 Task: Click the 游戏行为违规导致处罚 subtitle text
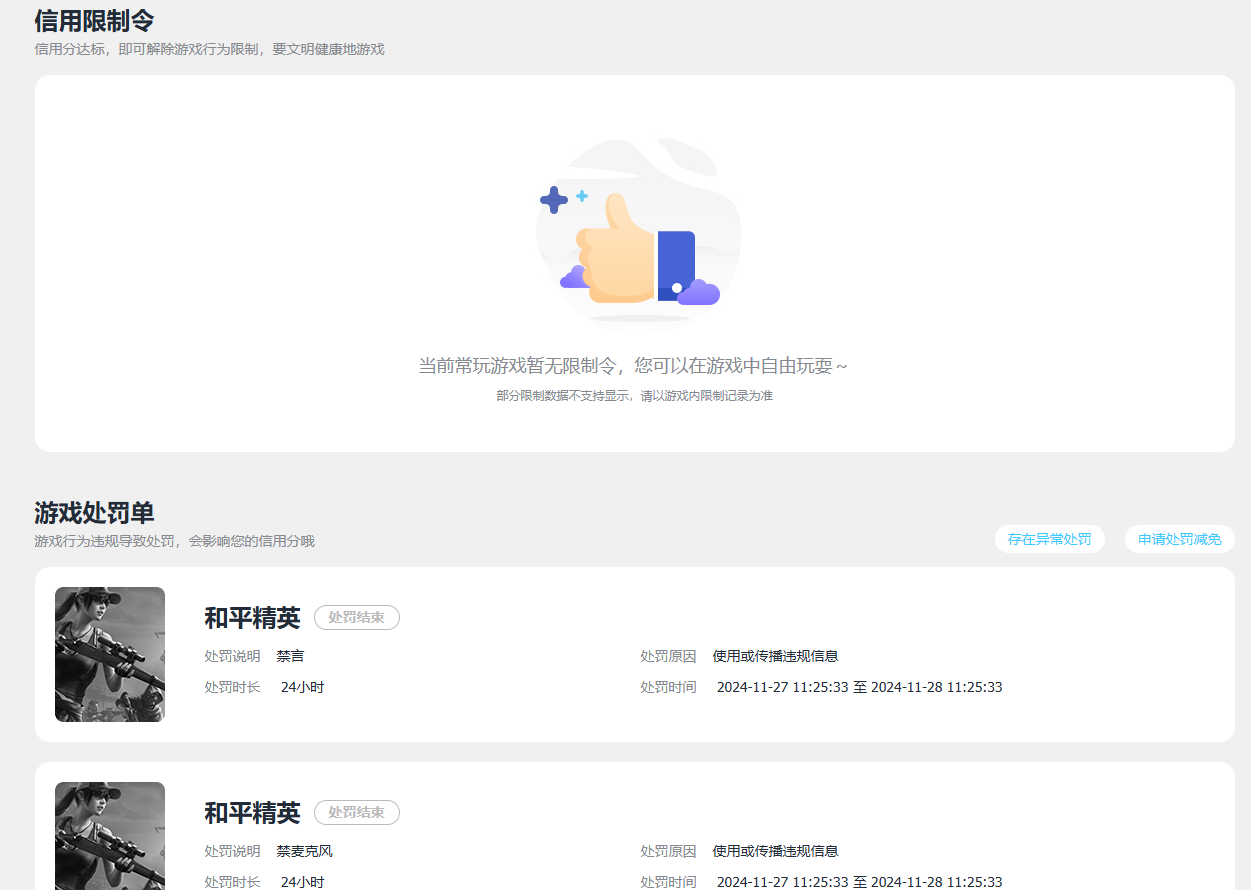coord(174,541)
